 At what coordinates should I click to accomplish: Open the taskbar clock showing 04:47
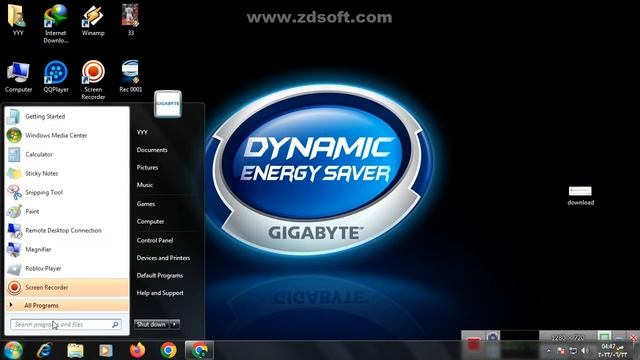pos(611,351)
